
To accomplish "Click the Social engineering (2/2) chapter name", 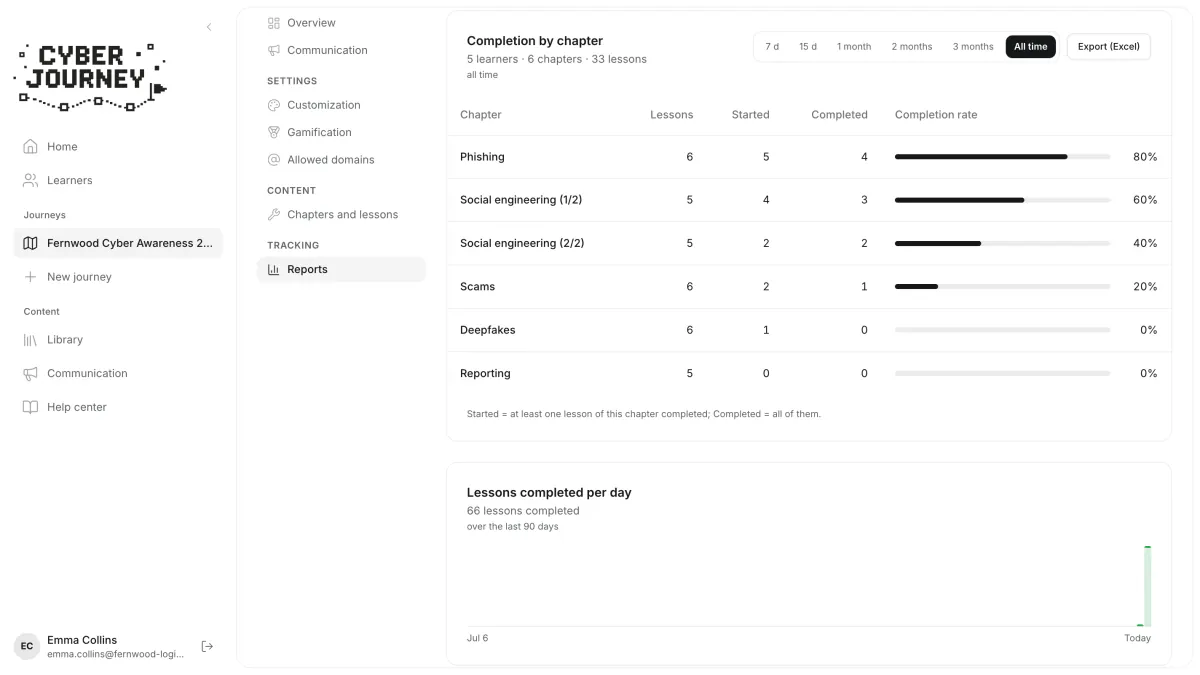I will [x=522, y=243].
